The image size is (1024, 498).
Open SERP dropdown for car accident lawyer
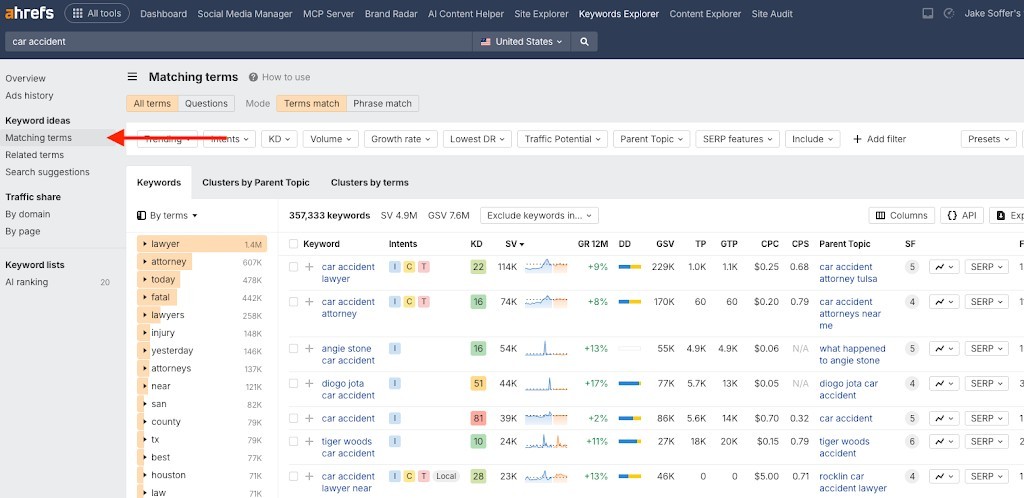986,266
